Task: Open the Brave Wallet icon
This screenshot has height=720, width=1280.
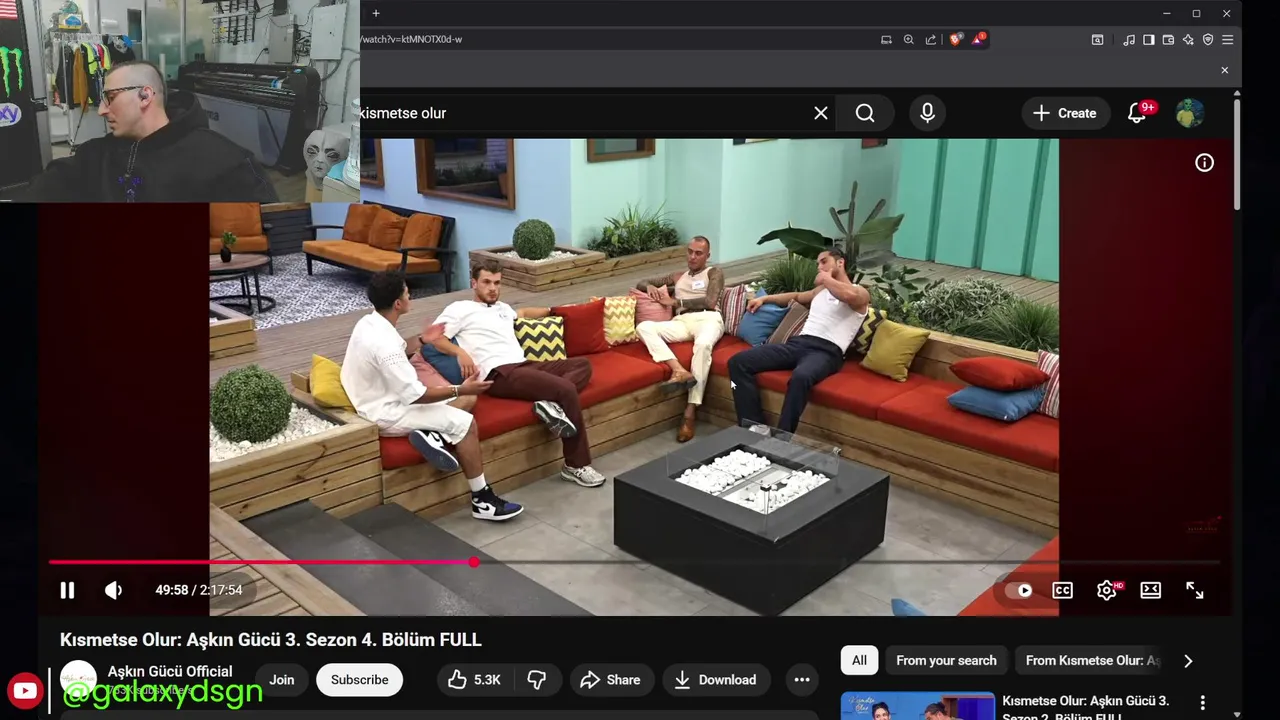Action: click(1168, 39)
